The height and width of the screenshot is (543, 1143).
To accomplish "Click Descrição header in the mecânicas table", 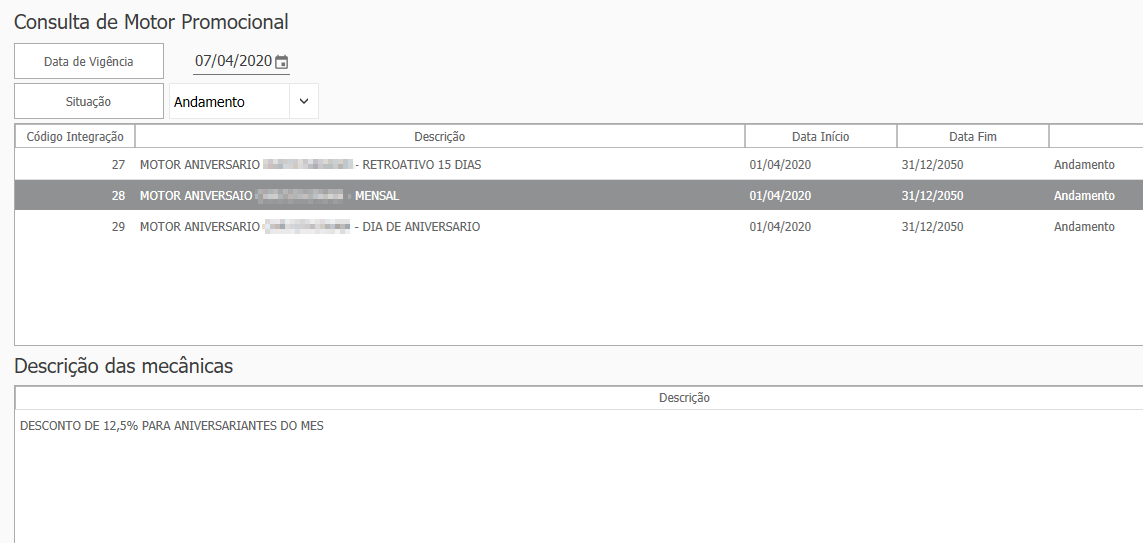I will click(x=684, y=398).
